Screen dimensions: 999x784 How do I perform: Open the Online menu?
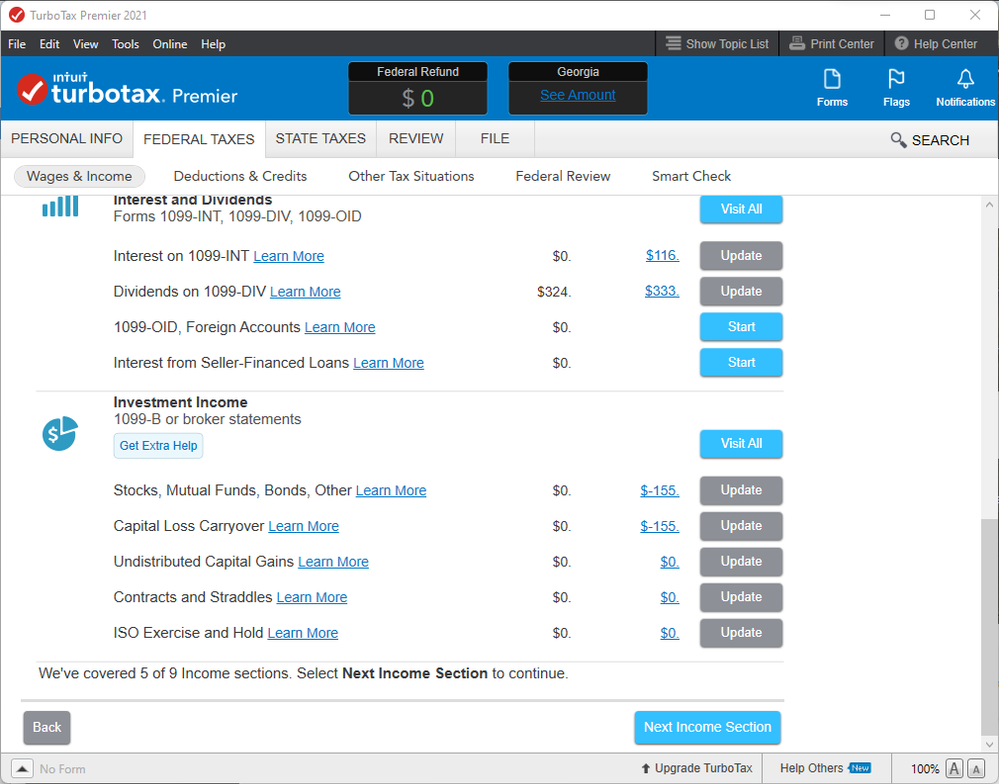169,44
